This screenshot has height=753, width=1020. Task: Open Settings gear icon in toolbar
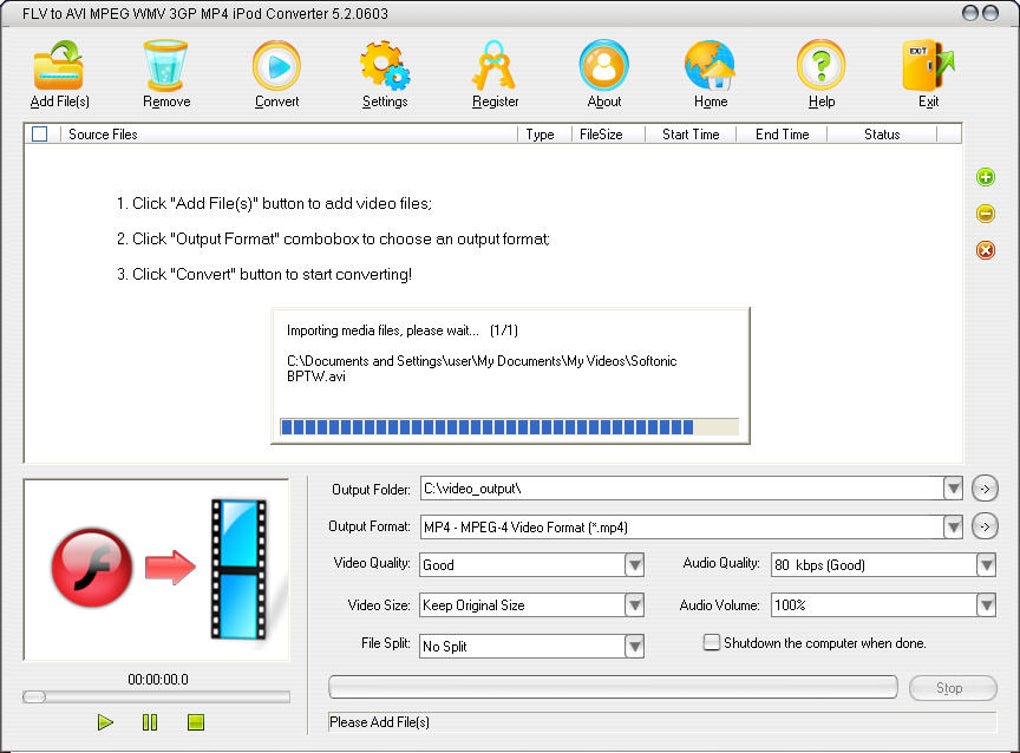(384, 65)
